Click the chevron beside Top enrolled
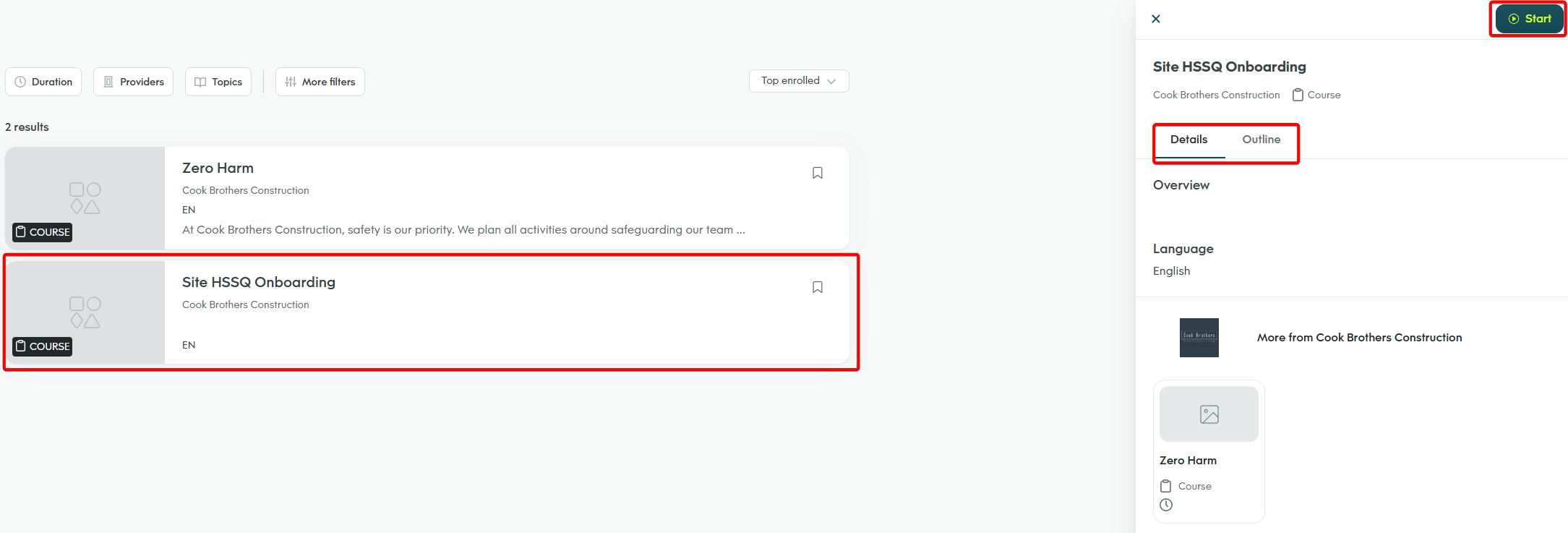The image size is (1568, 533). (831, 81)
